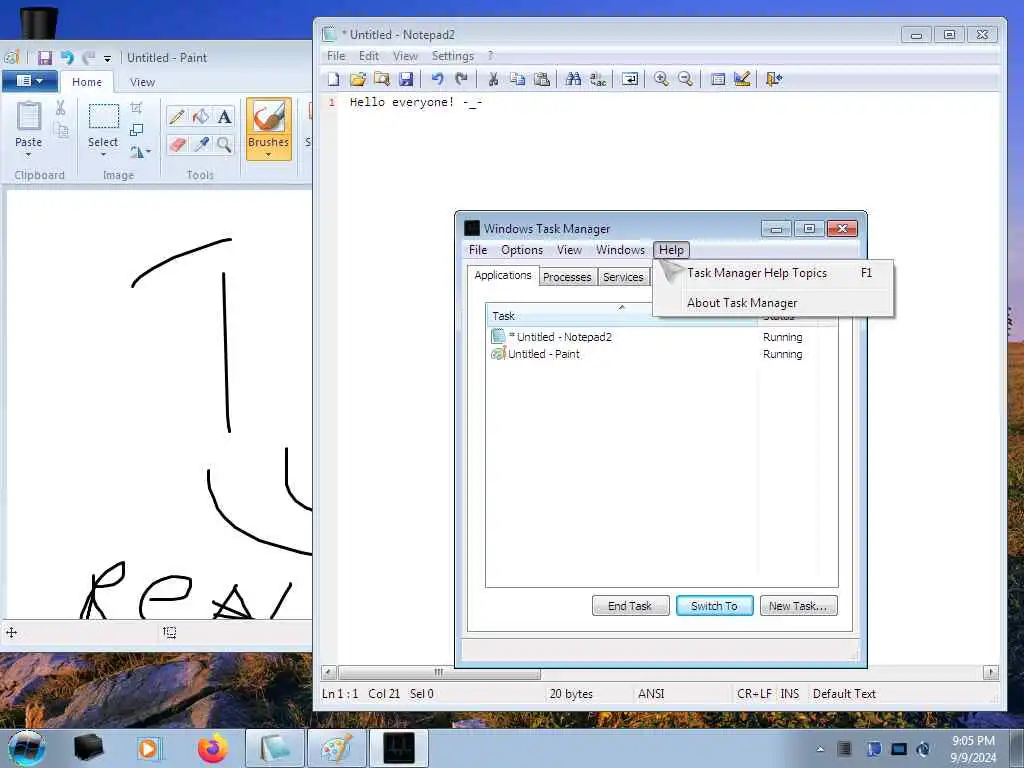This screenshot has height=768, width=1024.
Task: Click the End Task button
Action: (630, 606)
